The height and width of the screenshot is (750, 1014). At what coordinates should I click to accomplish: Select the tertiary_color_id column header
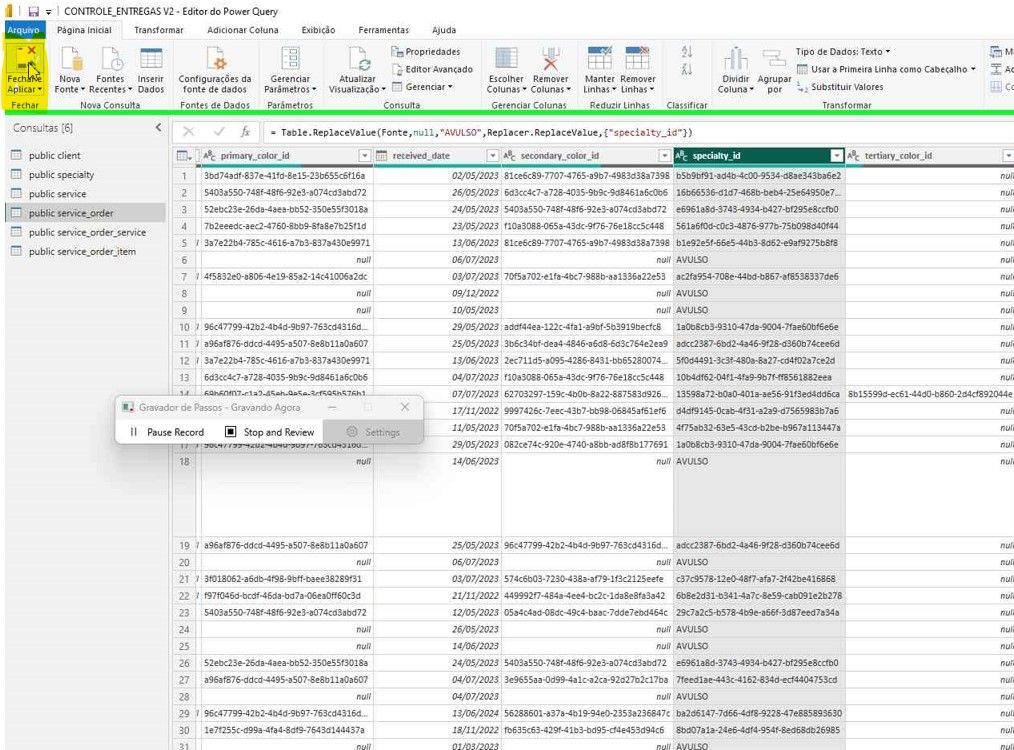tap(929, 156)
